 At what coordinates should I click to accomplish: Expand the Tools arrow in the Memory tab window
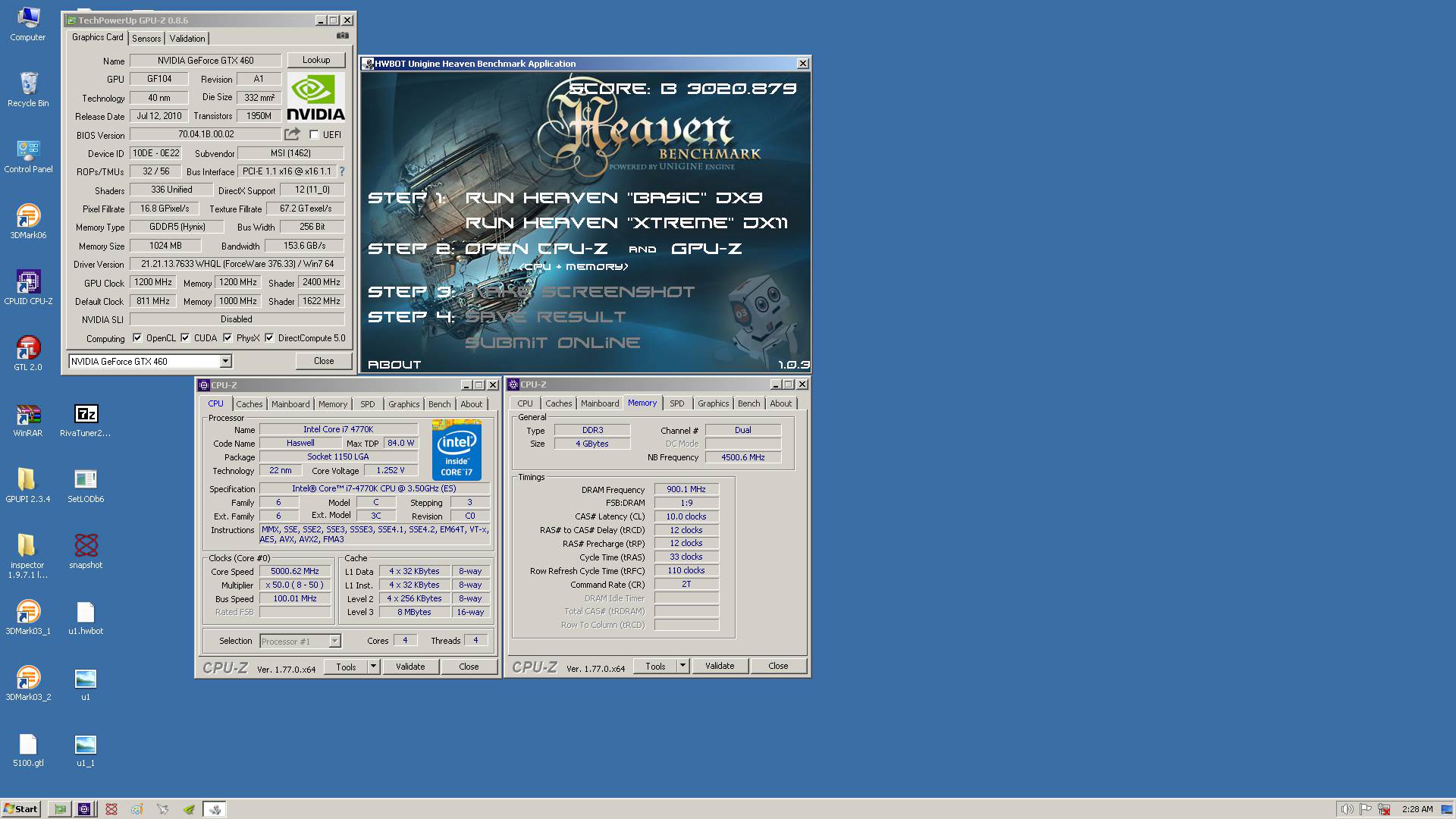pos(682,666)
